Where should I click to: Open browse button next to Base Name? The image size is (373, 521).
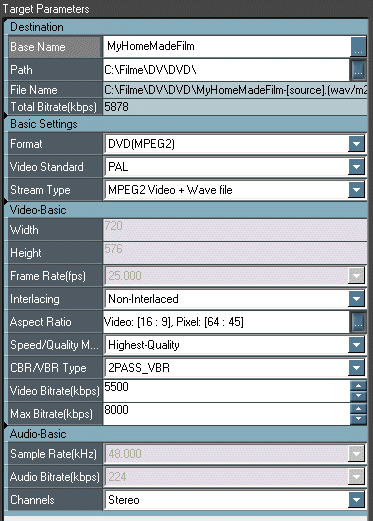tap(359, 46)
